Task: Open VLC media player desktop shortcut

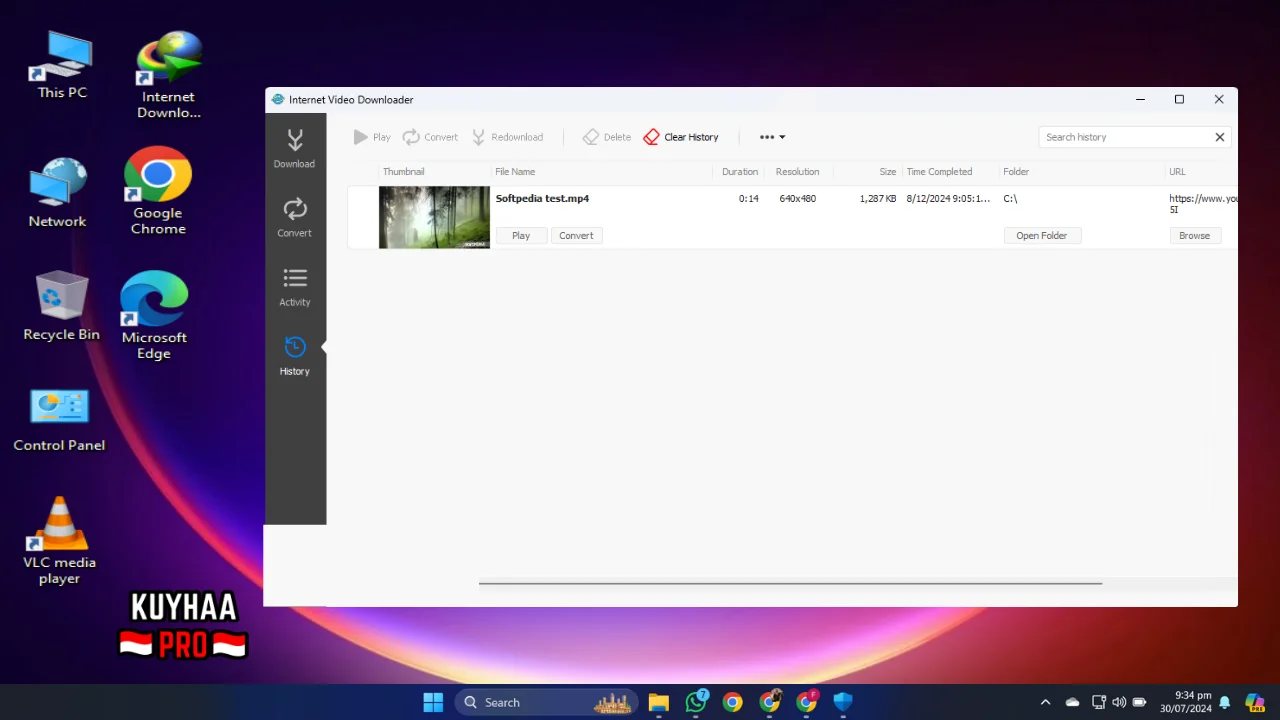Action: [59, 541]
